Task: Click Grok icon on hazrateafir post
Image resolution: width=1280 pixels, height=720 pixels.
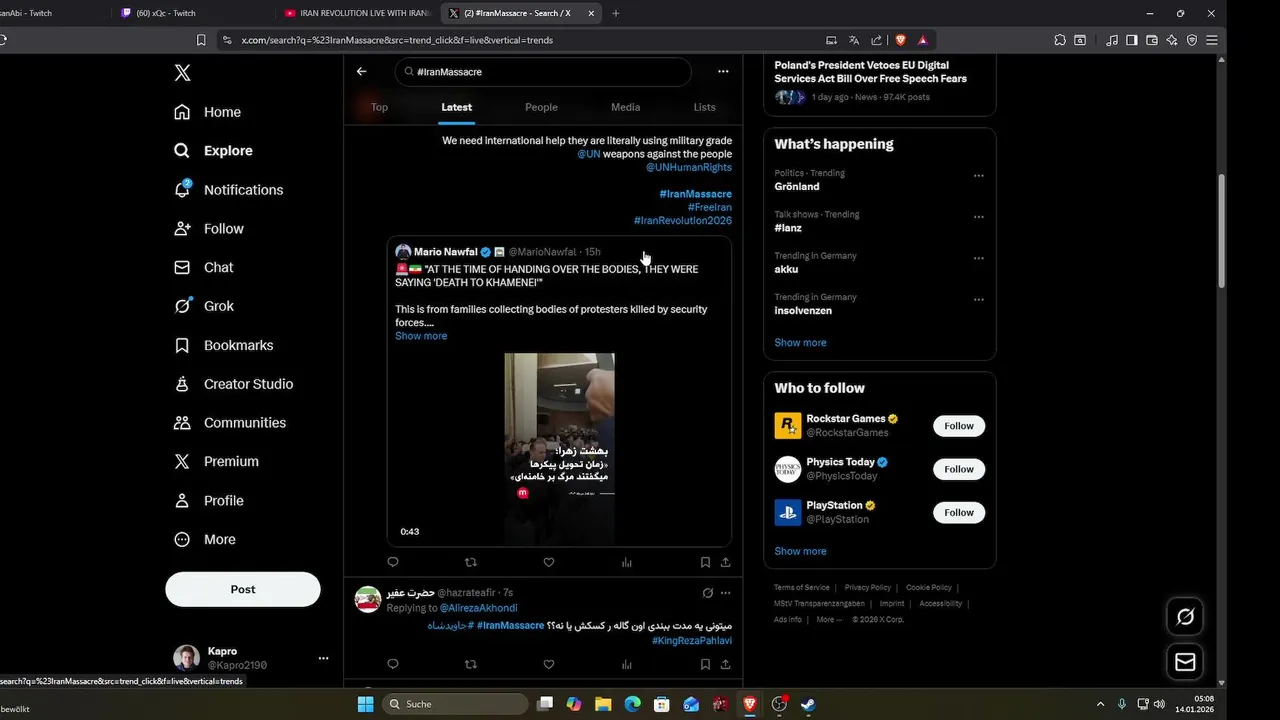Action: 708,593
